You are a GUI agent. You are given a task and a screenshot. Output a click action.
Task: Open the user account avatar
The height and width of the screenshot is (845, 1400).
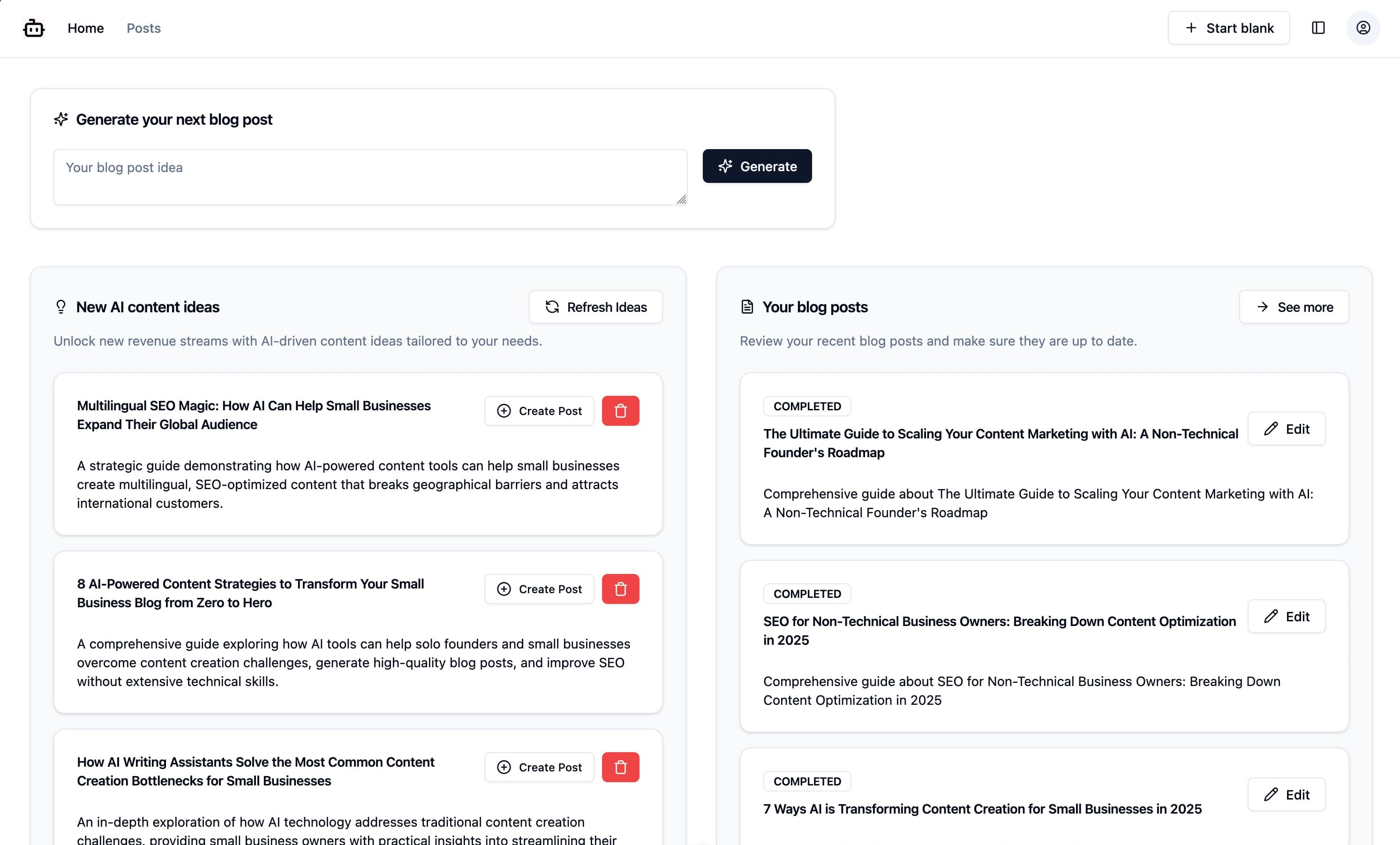pos(1363,28)
